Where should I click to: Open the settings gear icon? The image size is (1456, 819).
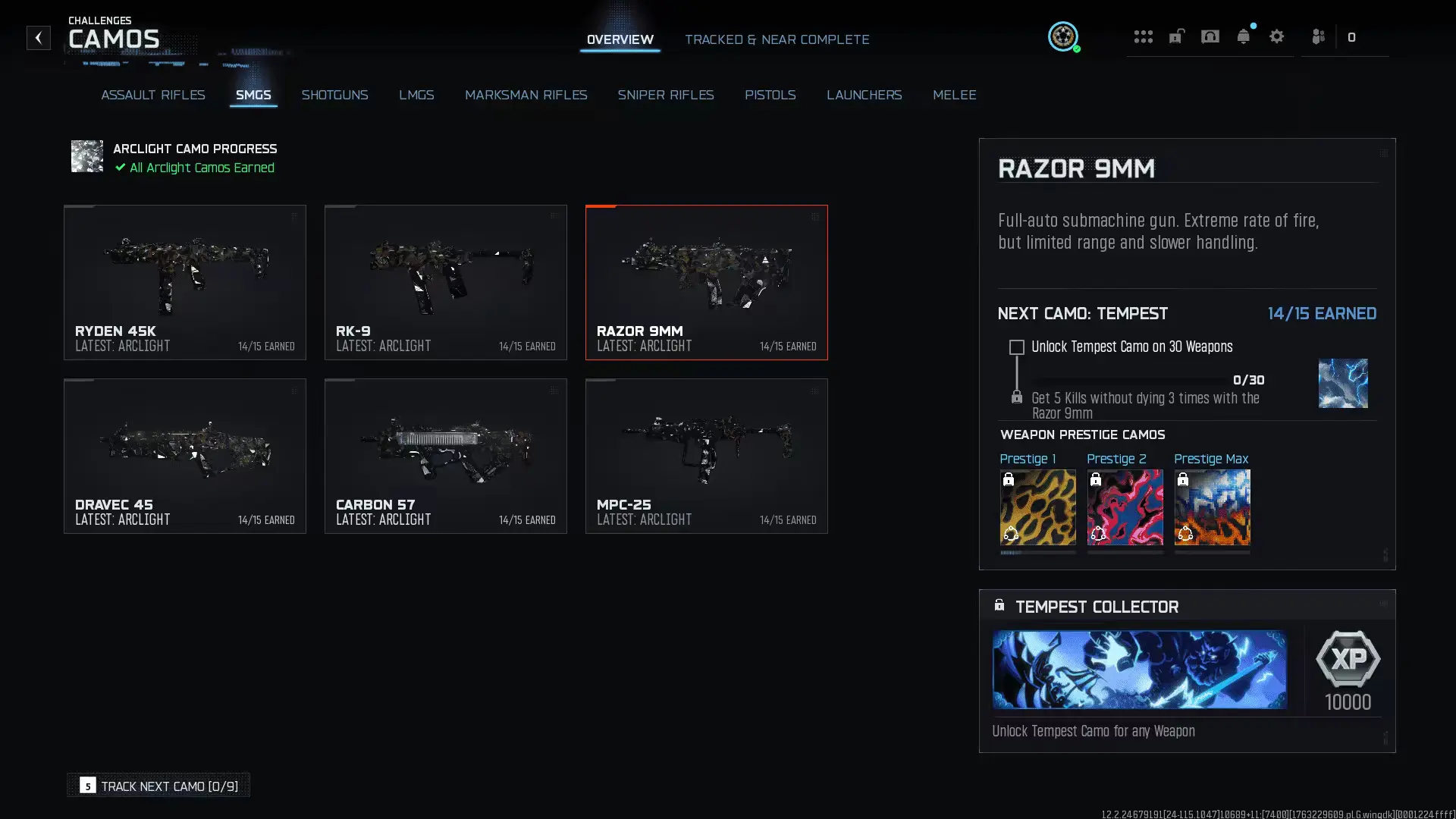tap(1276, 36)
